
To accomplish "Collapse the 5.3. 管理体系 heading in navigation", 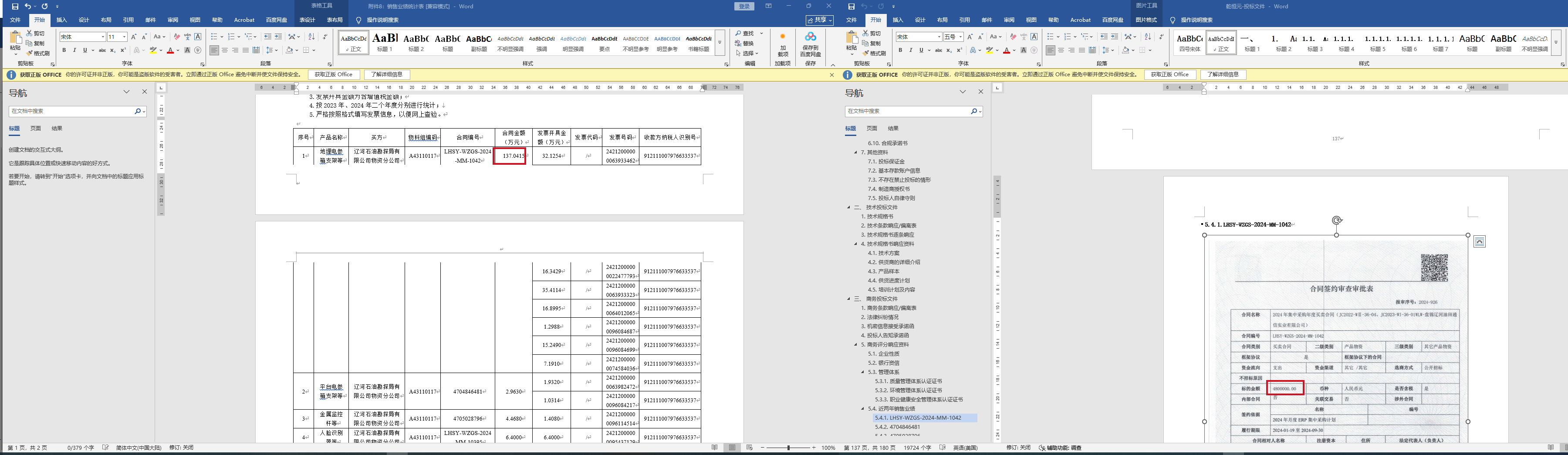I will [862, 372].
